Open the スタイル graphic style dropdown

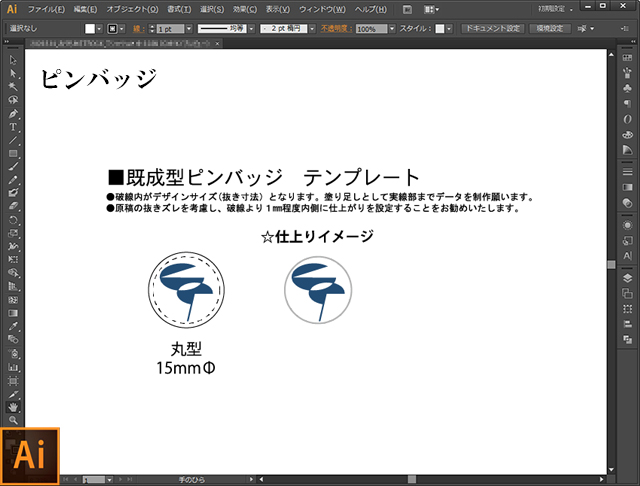point(449,29)
